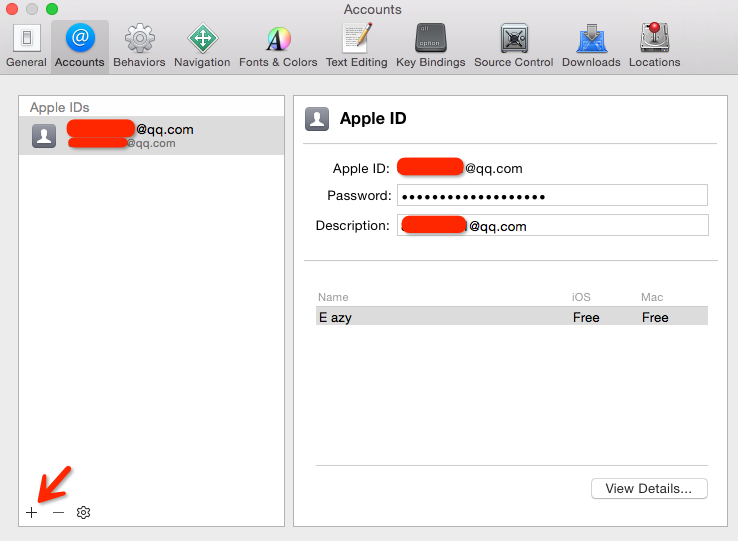
Task: Open Text Editing preferences
Action: (357, 46)
